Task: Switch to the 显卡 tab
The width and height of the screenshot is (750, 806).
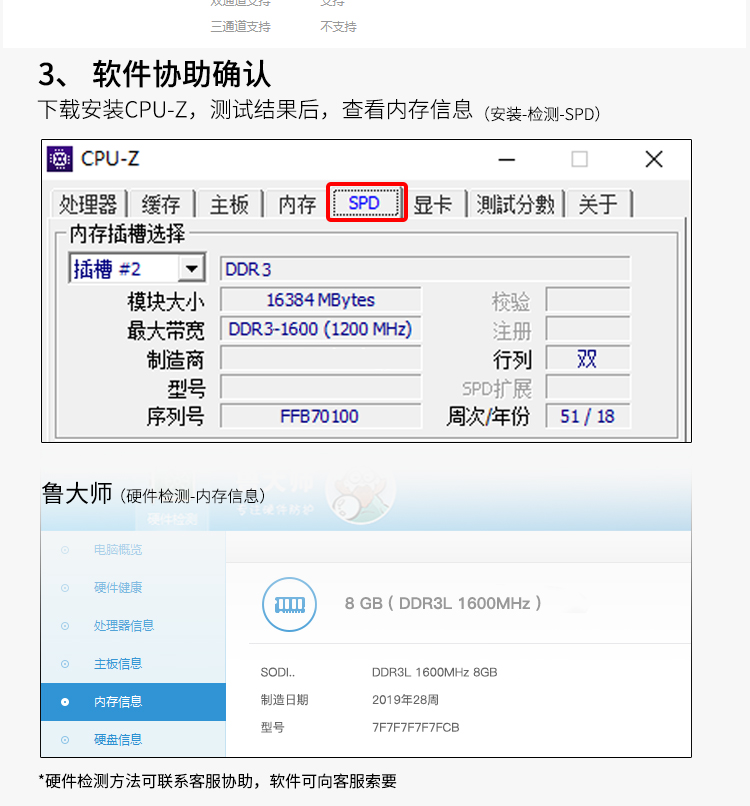Action: (x=433, y=205)
